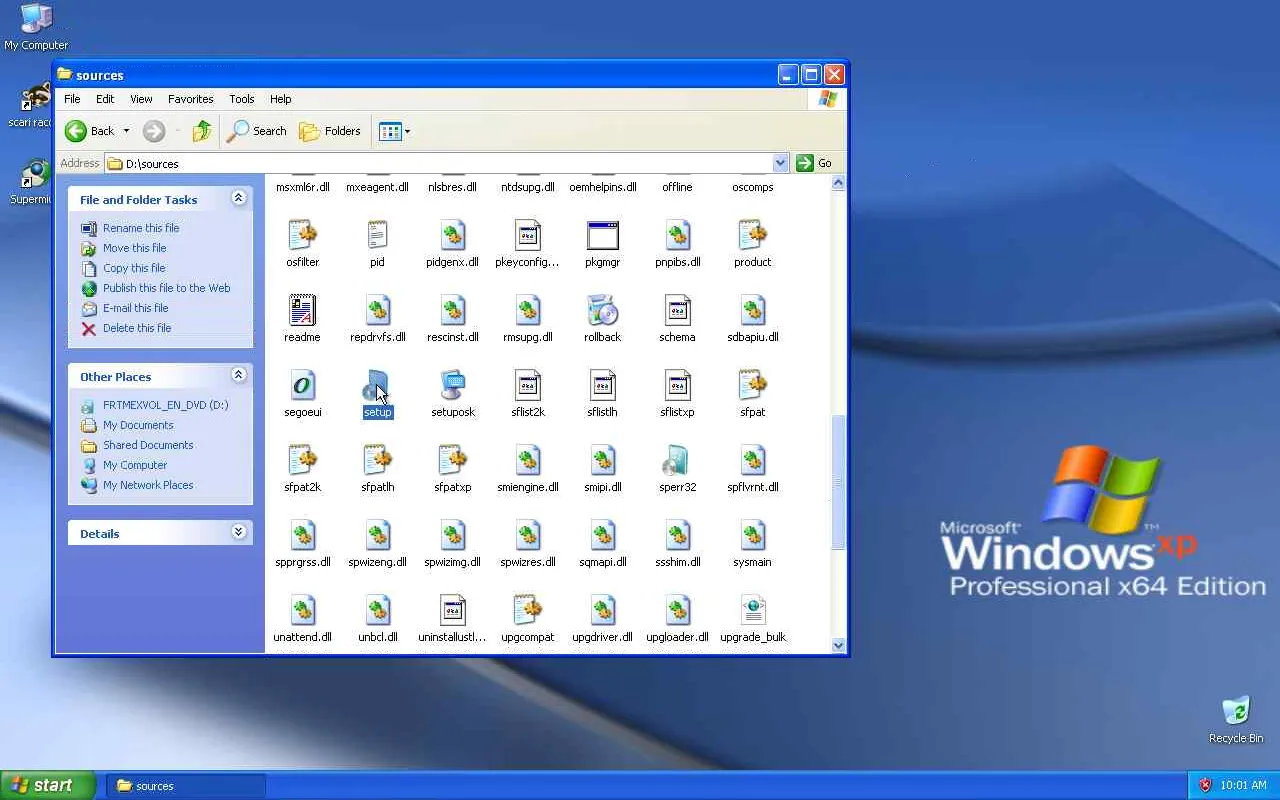
Task: Open the Favorites menu
Action: (190, 99)
